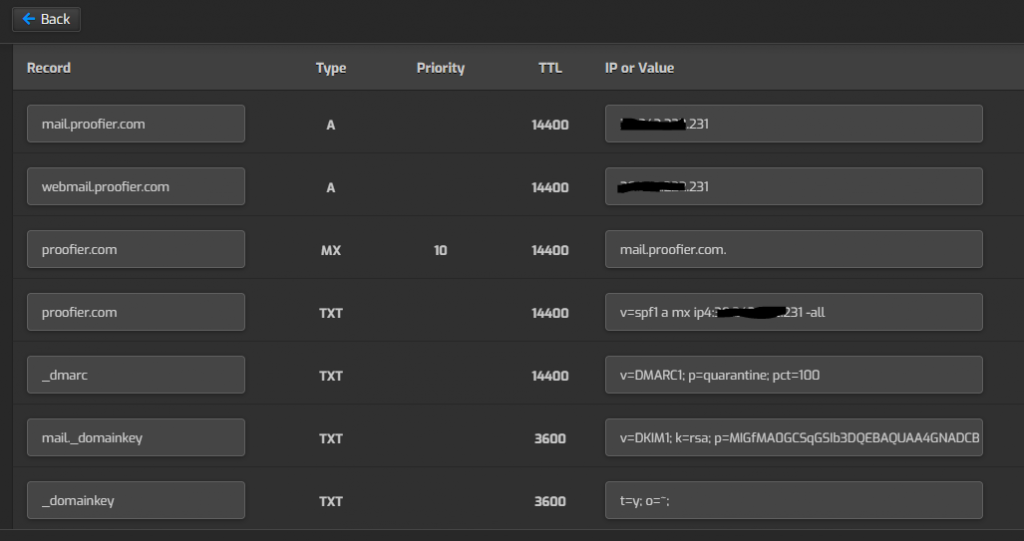The image size is (1024, 541).
Task: Focus the _dmarc record name field
Action: pyautogui.click(x=136, y=374)
